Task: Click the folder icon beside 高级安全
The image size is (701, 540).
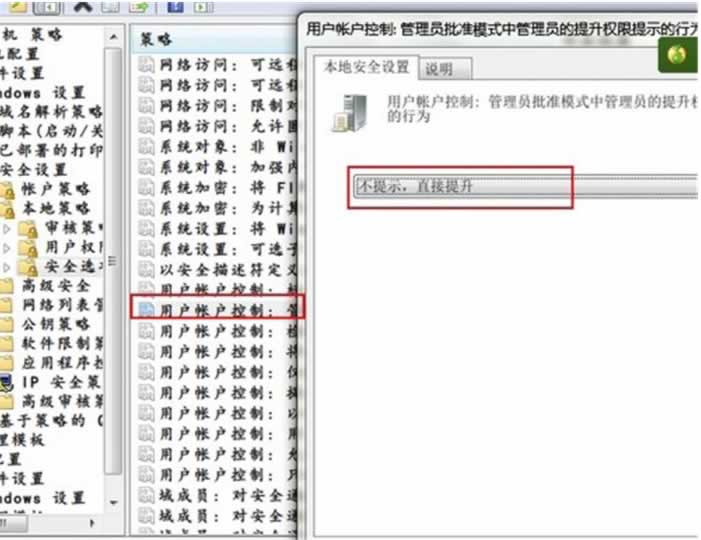Action: point(6,286)
